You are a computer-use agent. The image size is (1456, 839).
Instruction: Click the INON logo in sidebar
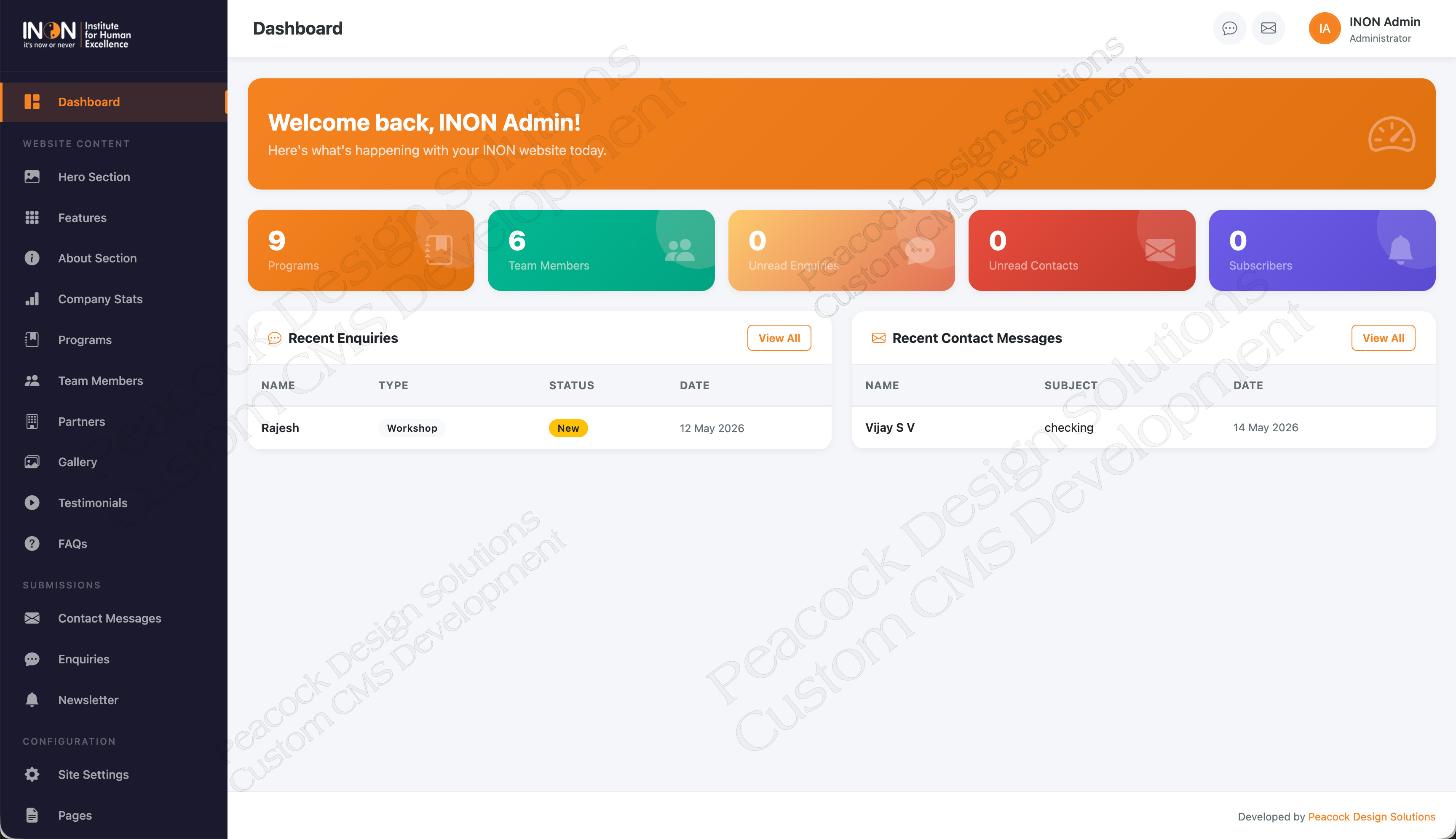click(x=77, y=35)
